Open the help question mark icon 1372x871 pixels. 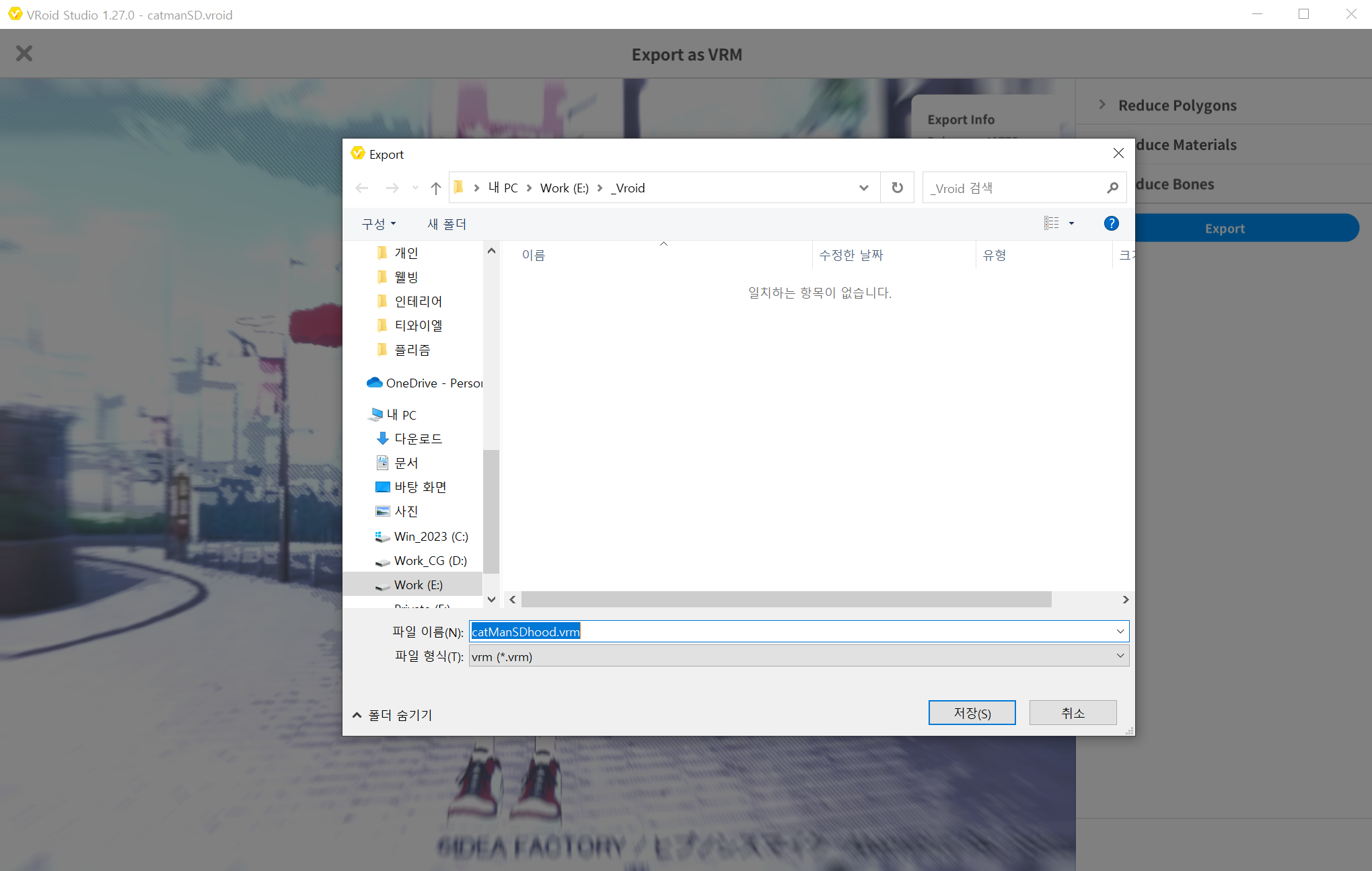1111,223
